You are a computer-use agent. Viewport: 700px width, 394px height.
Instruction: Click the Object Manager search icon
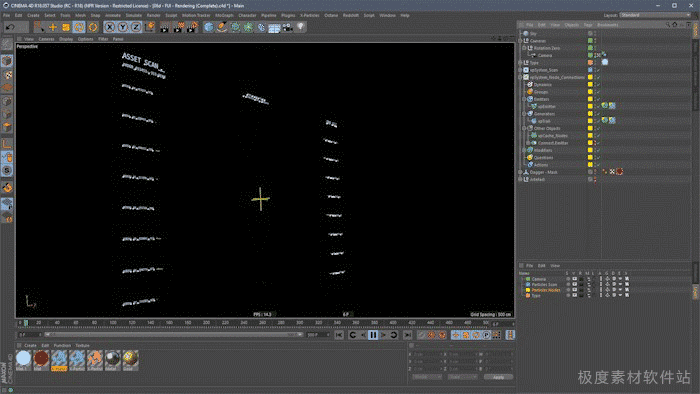tap(668, 25)
